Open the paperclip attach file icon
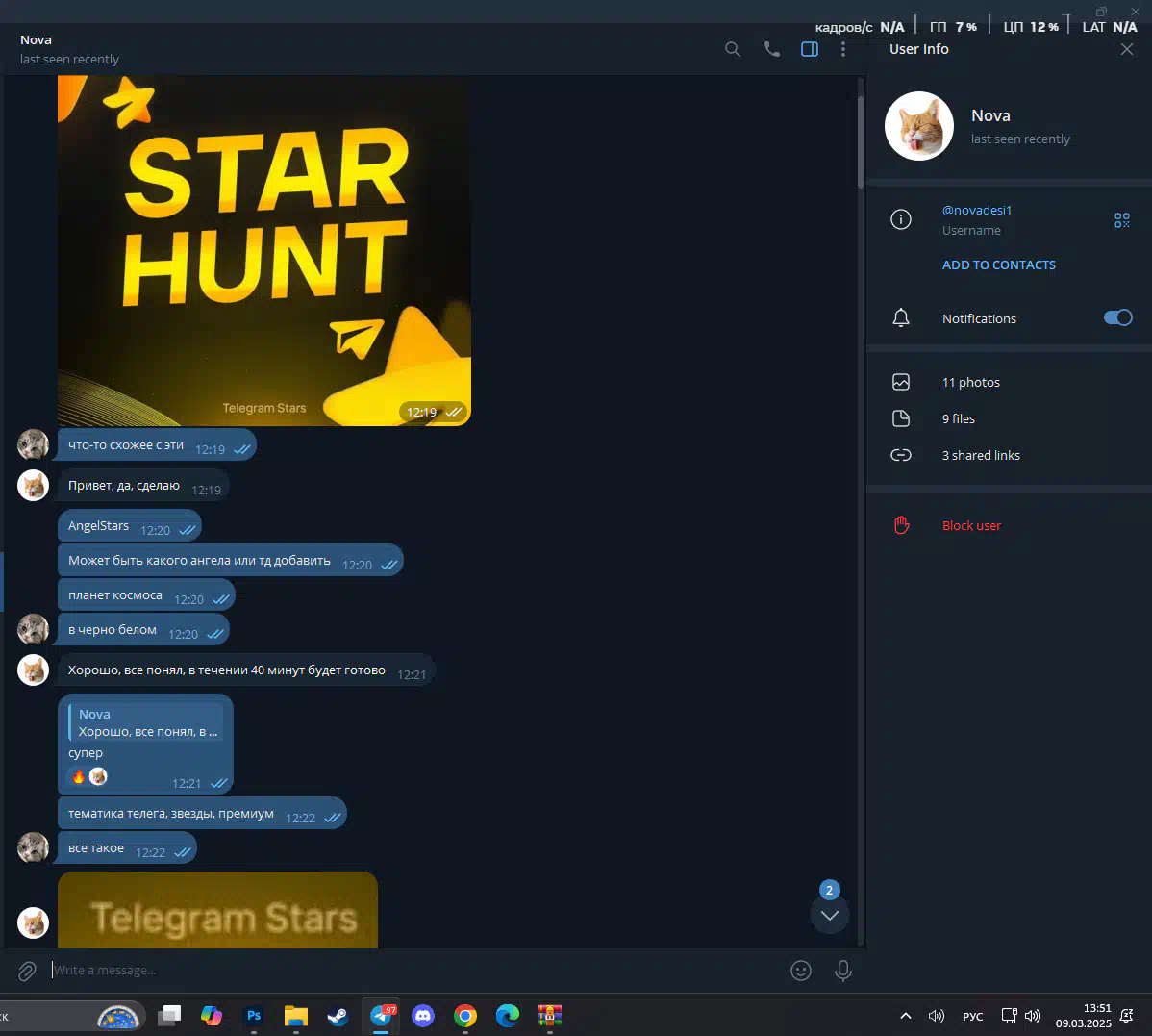This screenshot has height=1036, width=1152. point(27,972)
